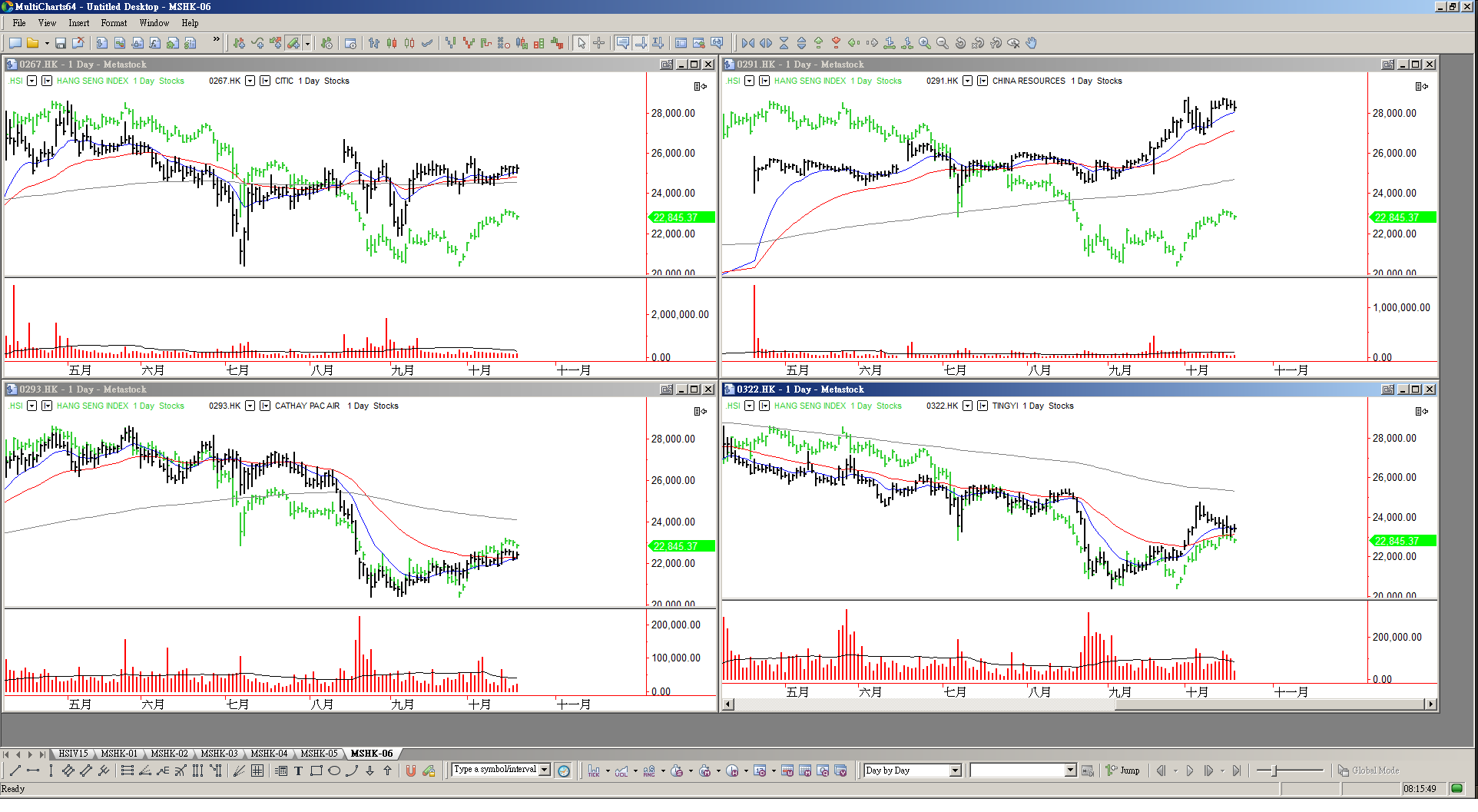
Task: Switch to the MSHK-03 workspace tab
Action: 219,754
